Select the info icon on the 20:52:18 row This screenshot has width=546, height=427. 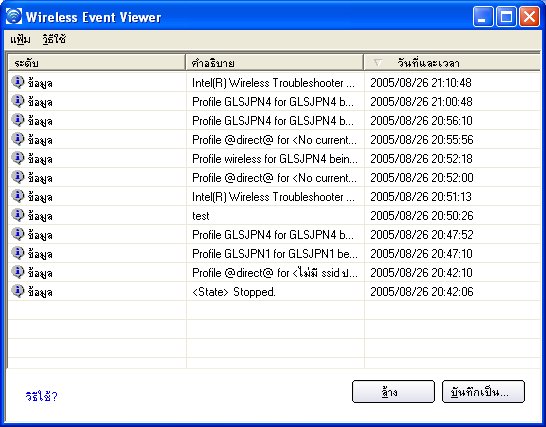[x=17, y=158]
